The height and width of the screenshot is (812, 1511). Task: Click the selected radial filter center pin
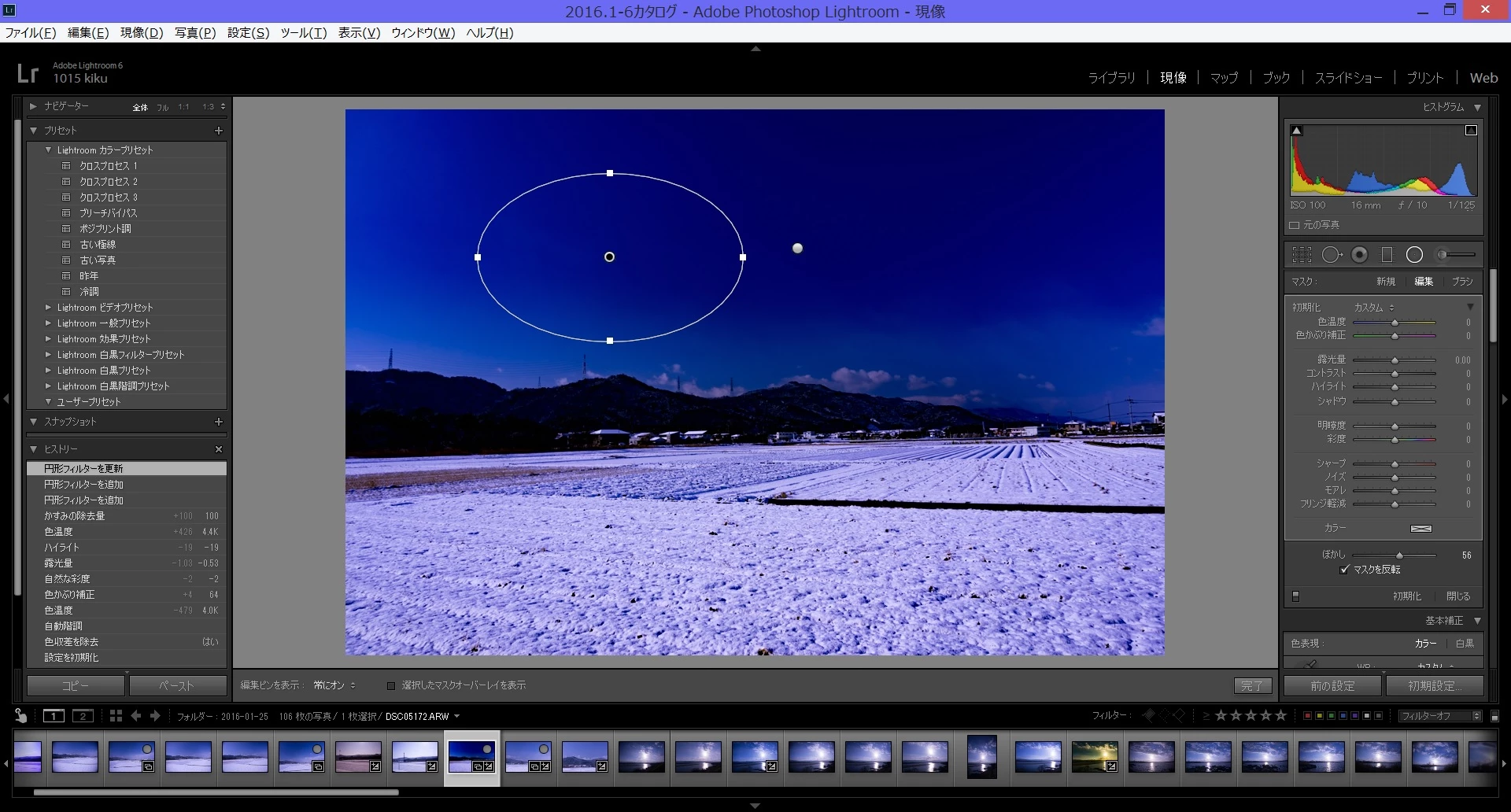609,257
